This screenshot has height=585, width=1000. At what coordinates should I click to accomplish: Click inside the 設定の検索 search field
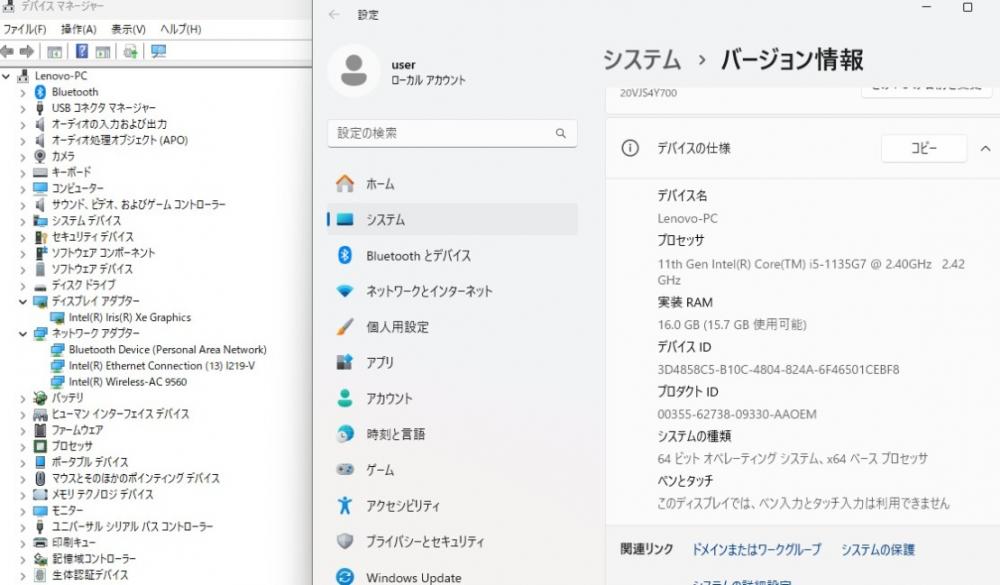click(452, 133)
